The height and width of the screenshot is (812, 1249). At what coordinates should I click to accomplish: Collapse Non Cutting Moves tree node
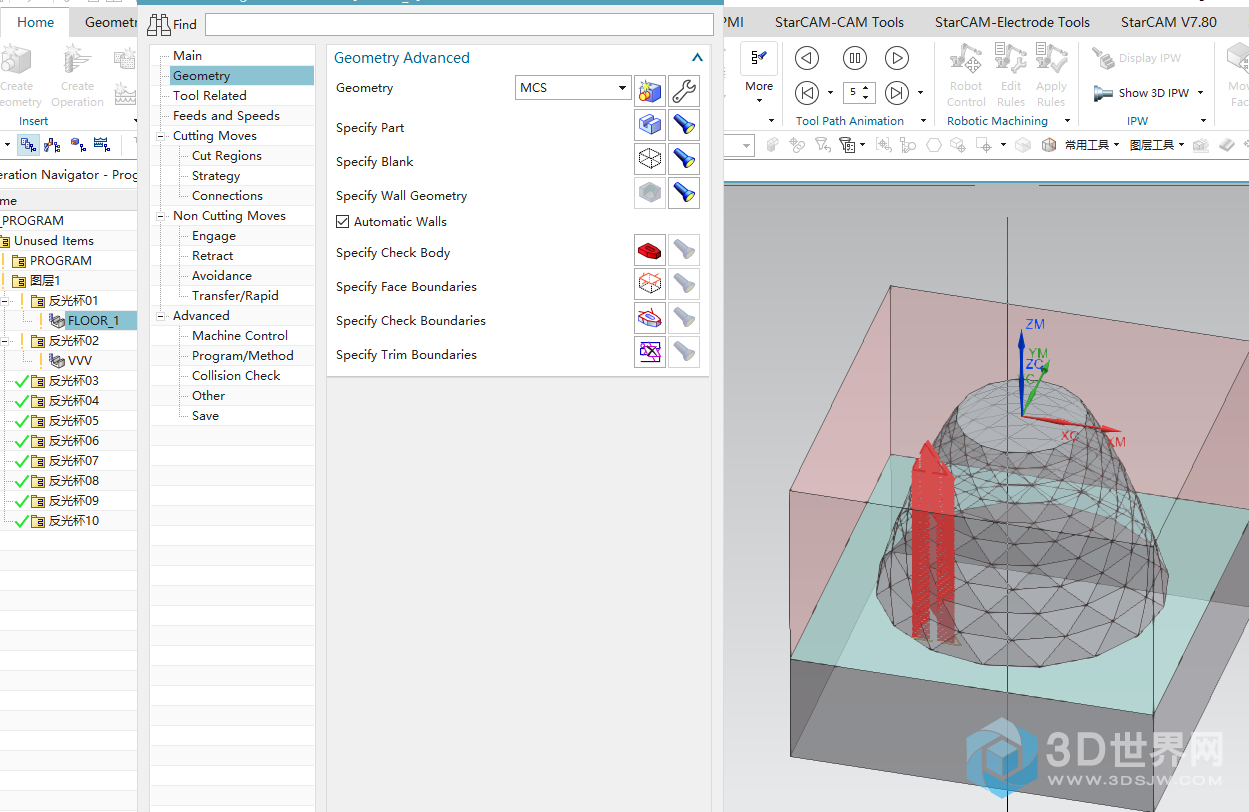tap(162, 216)
